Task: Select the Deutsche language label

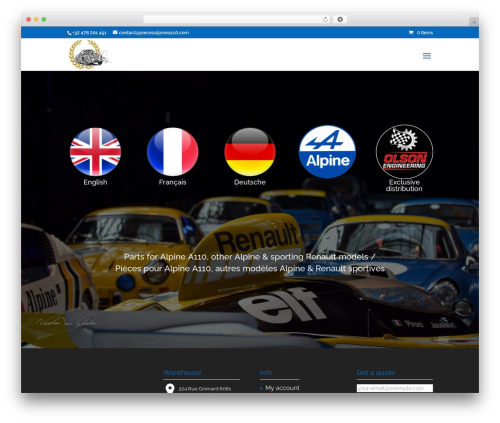Action: click(x=250, y=182)
